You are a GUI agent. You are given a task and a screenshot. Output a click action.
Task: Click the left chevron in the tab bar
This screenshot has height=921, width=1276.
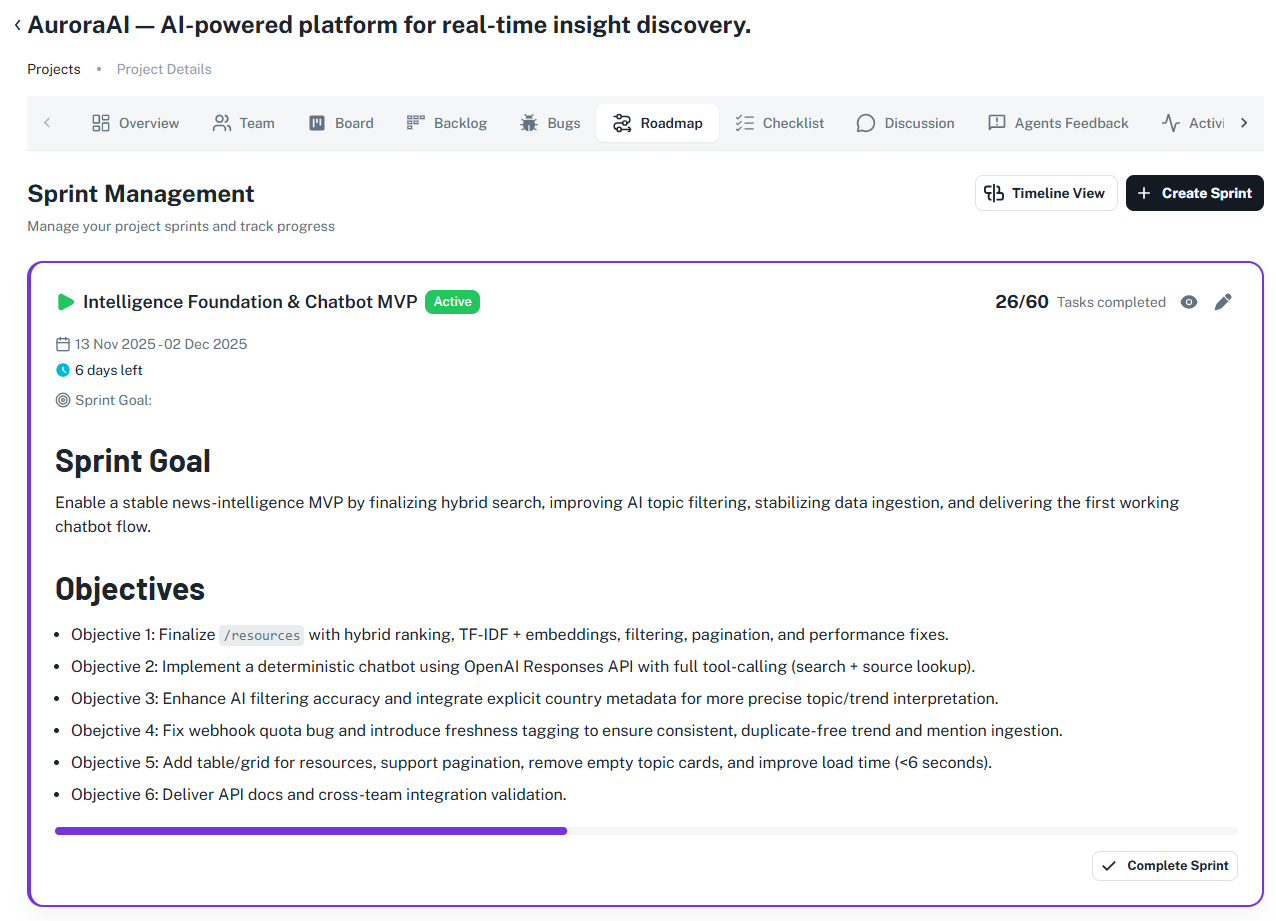tap(47, 122)
